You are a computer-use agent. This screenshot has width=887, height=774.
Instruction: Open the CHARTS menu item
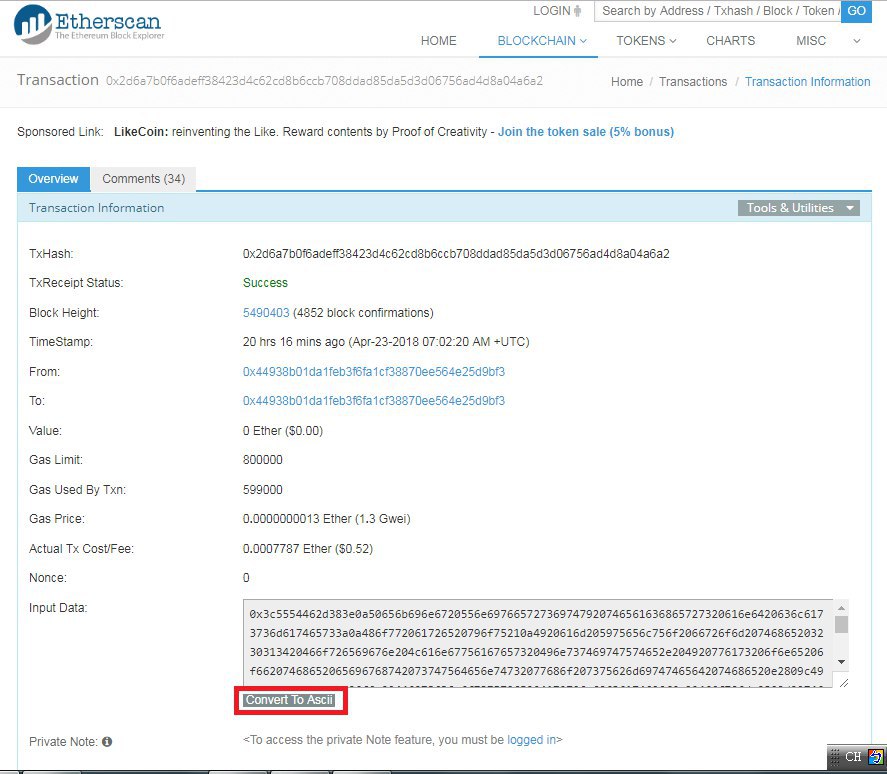[x=730, y=41]
